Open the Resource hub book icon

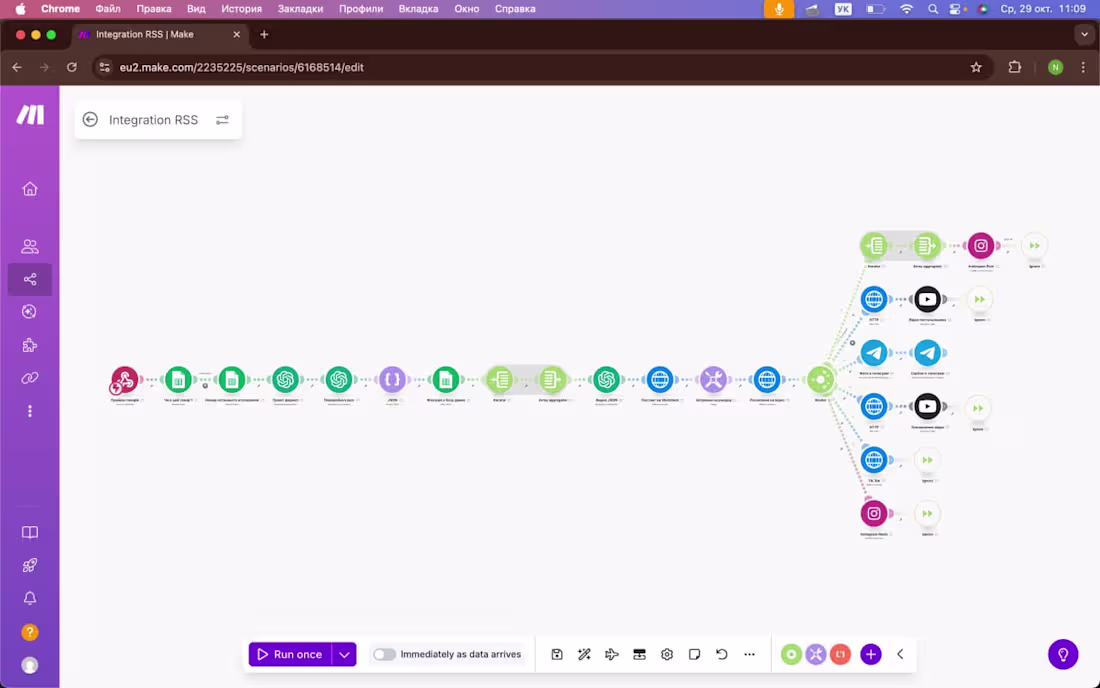(29, 532)
